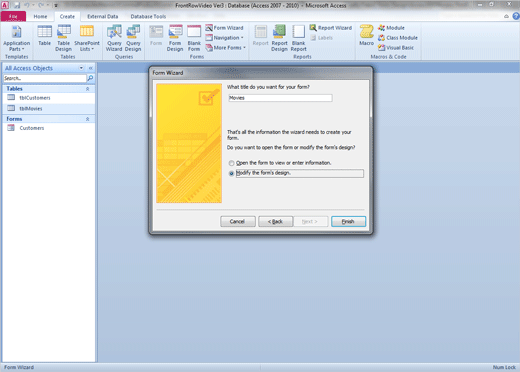Open the All Access Objects dropdown

[81, 68]
